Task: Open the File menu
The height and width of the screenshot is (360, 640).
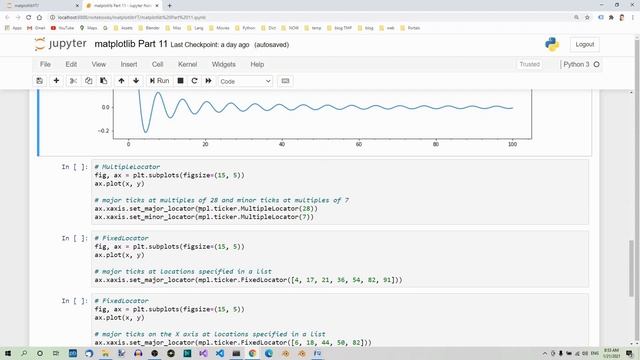Action: pos(45,64)
